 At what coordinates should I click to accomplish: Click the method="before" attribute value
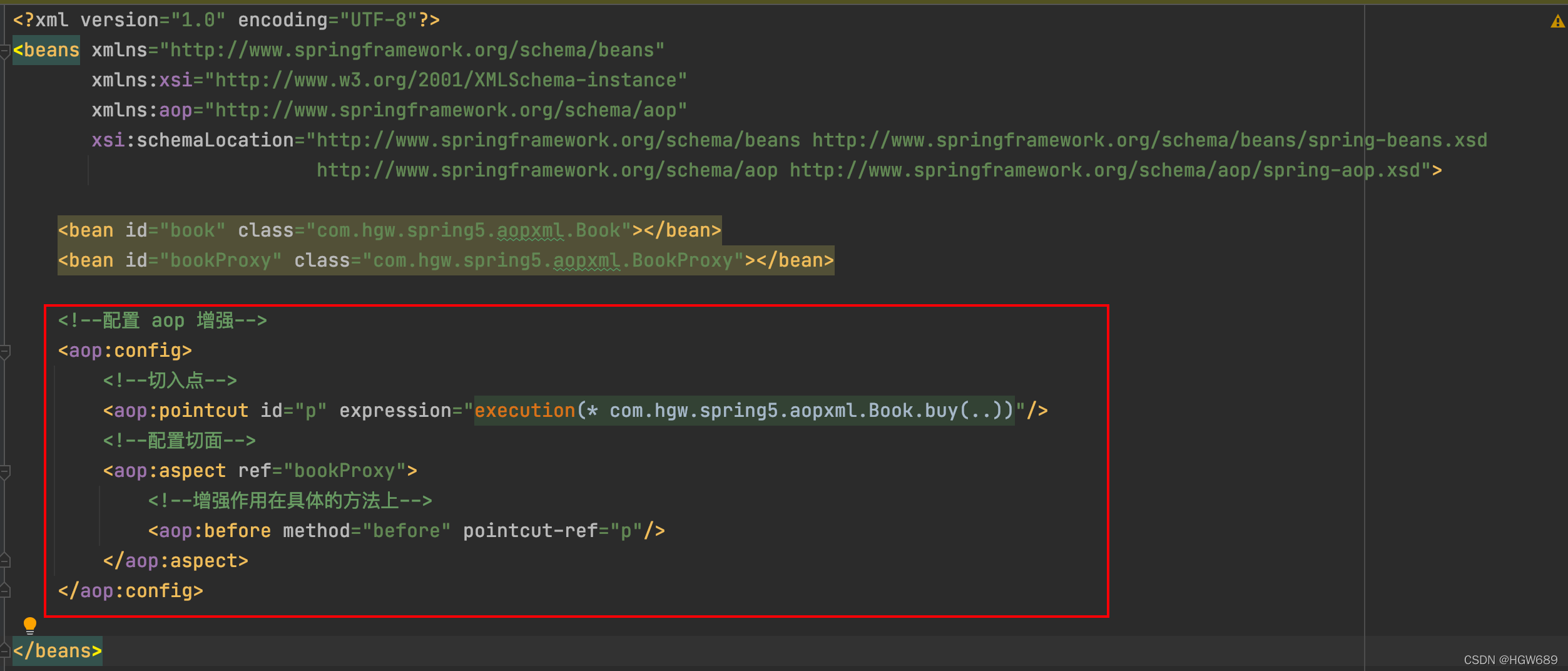coord(407,531)
